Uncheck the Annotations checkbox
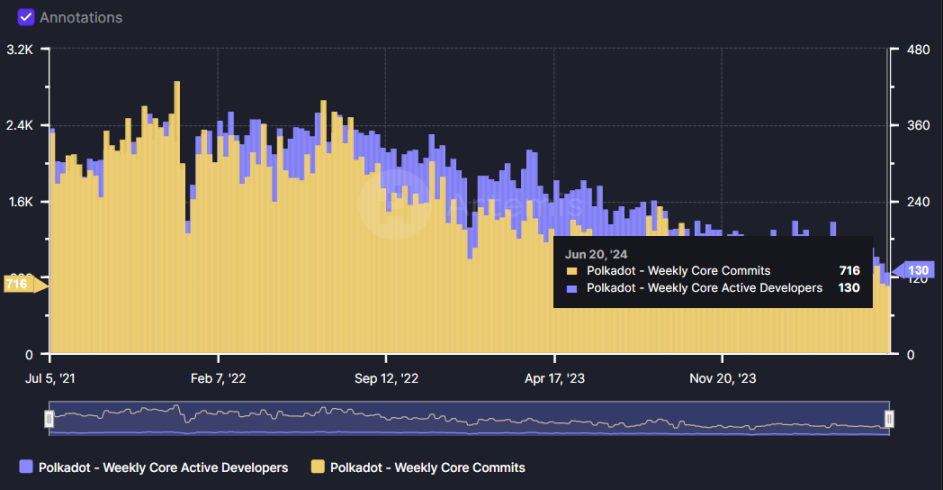This screenshot has width=943, height=490. tap(26, 17)
